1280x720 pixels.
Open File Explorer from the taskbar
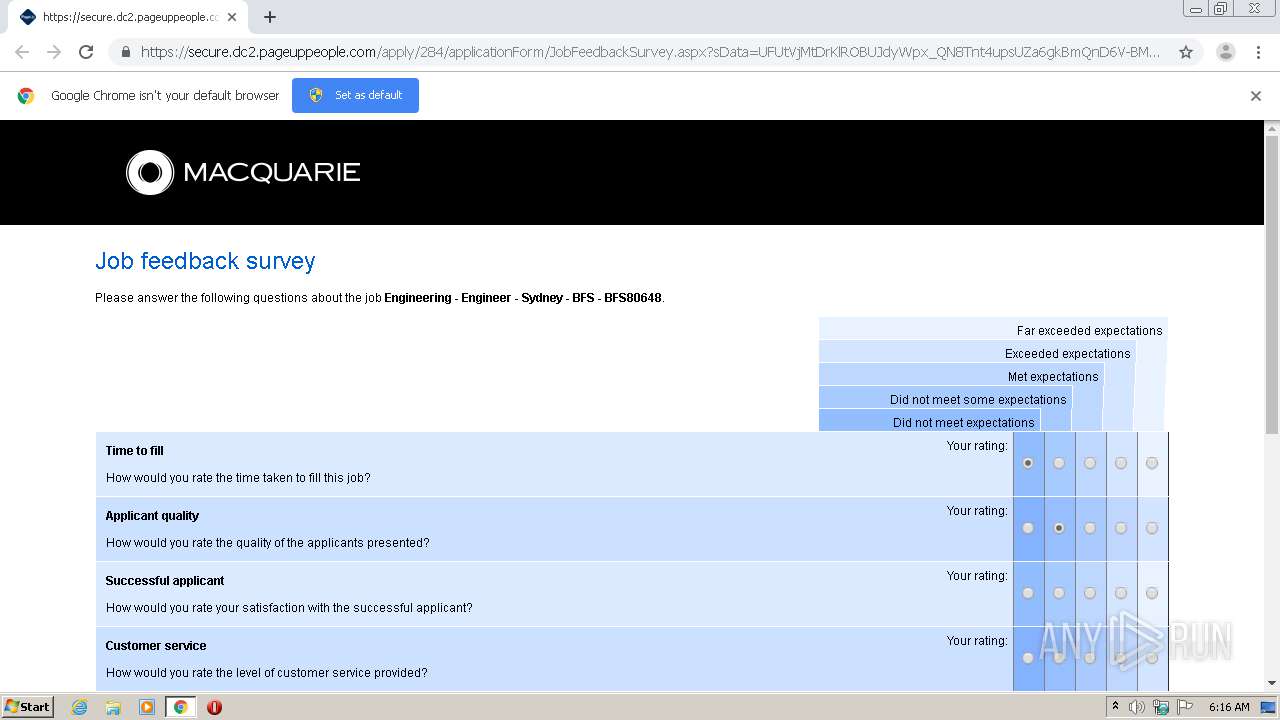coord(113,707)
